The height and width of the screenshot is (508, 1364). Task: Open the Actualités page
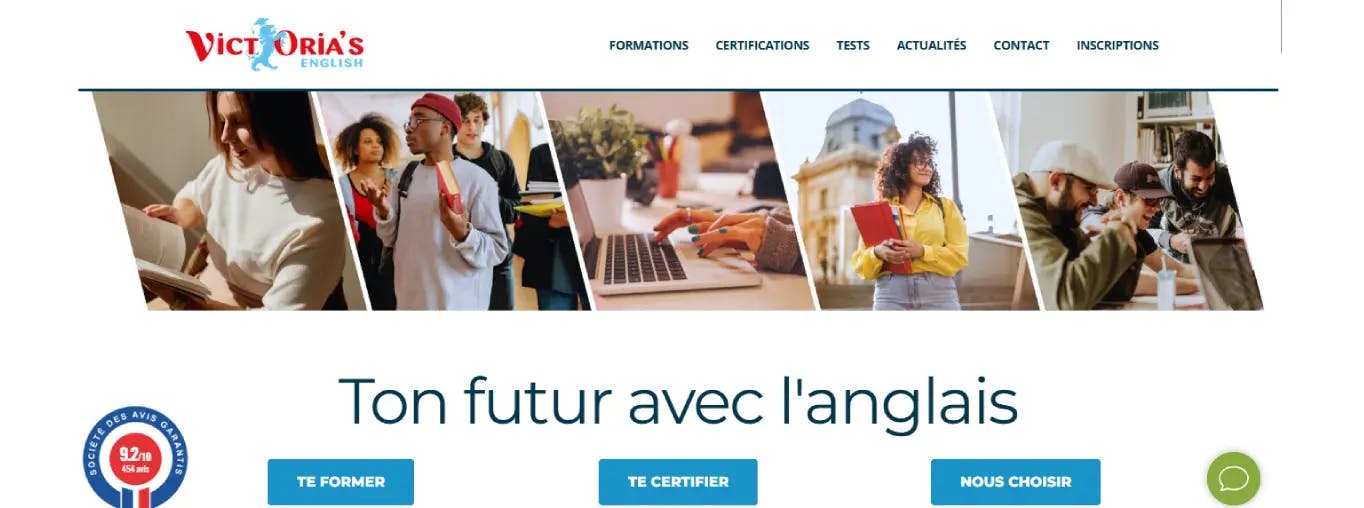click(x=931, y=45)
